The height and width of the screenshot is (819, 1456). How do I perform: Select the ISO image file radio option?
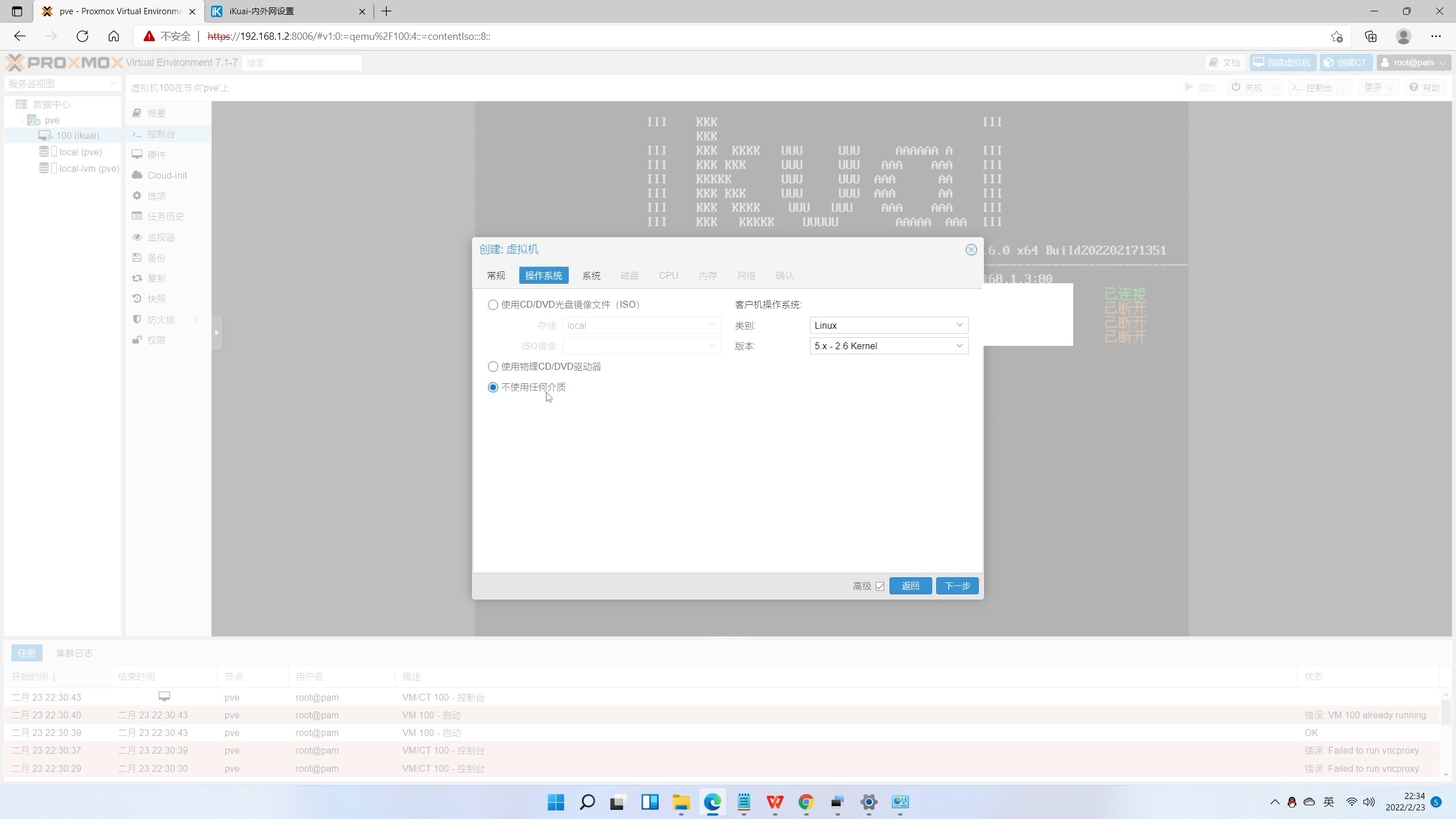pos(493,305)
